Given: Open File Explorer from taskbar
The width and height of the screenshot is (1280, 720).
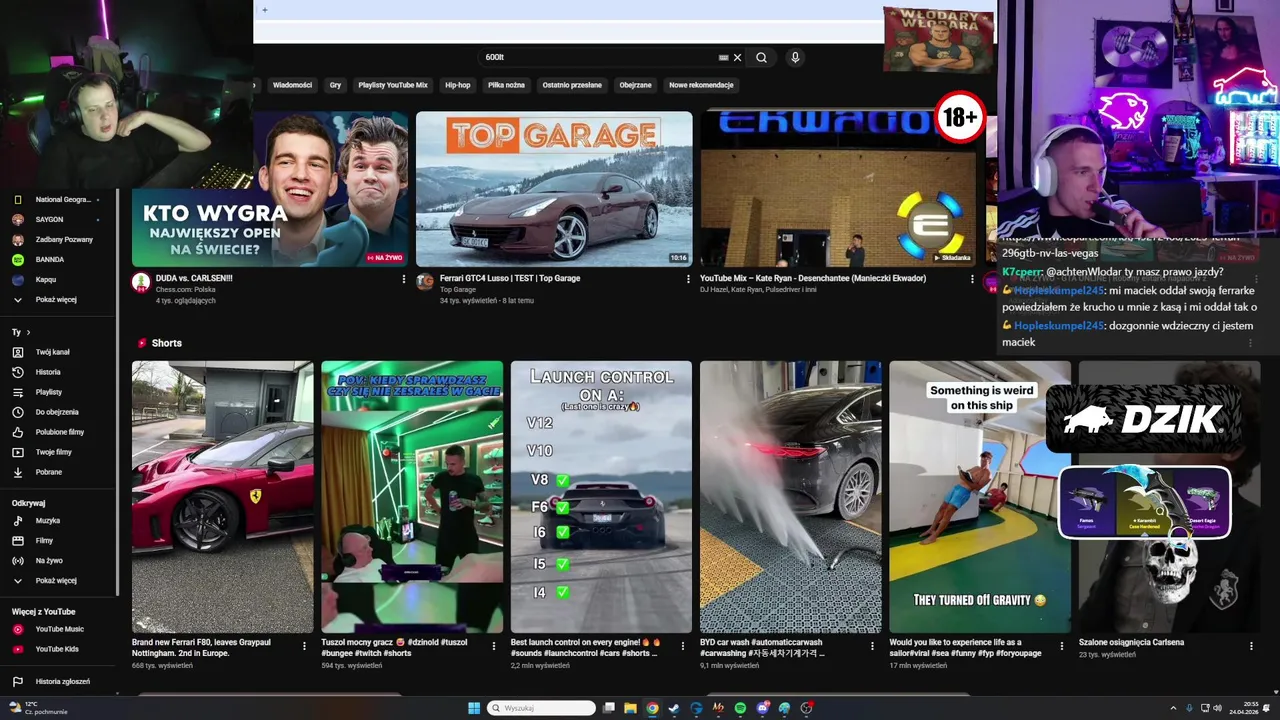Looking at the screenshot, I should coord(630,708).
